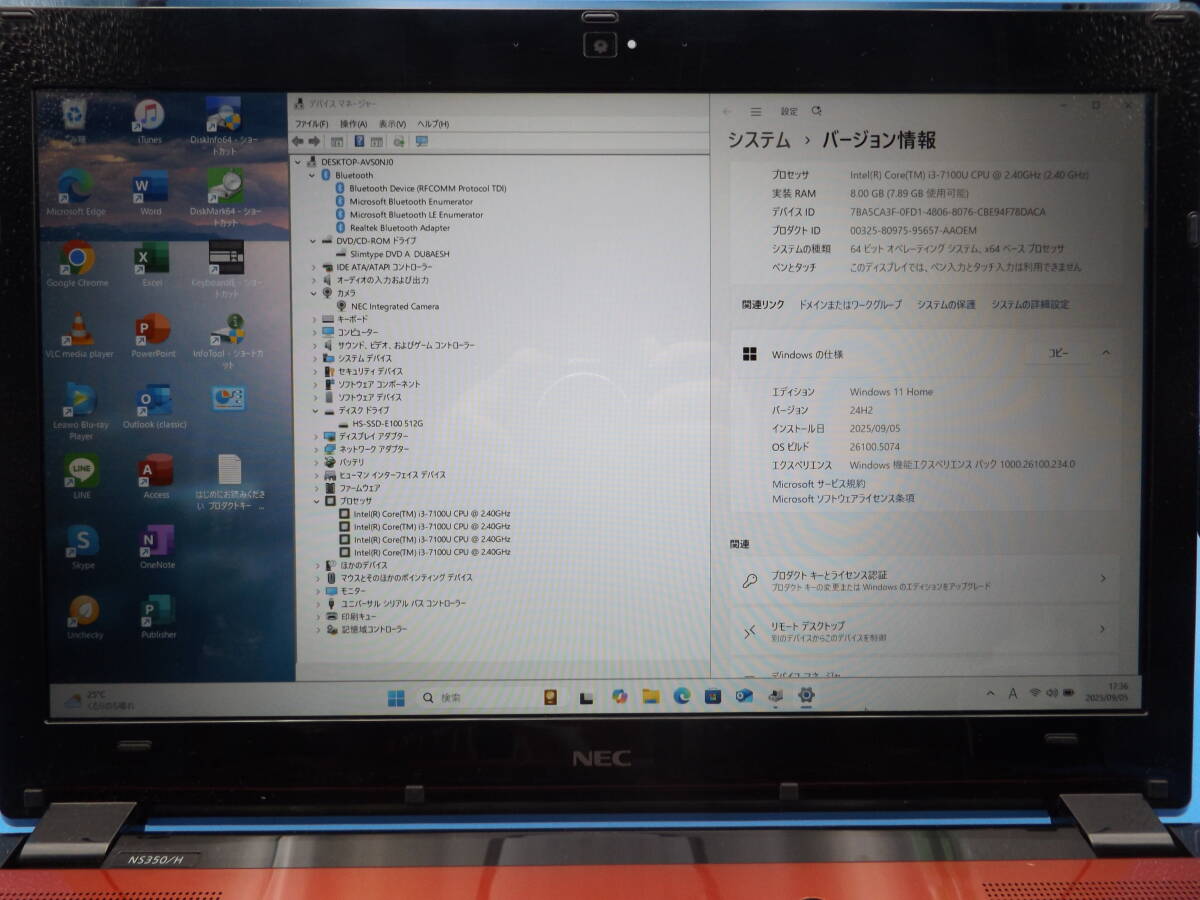Select Realtek Bluetooth Adapter device
Image resolution: width=1200 pixels, height=900 pixels.
click(x=392, y=228)
